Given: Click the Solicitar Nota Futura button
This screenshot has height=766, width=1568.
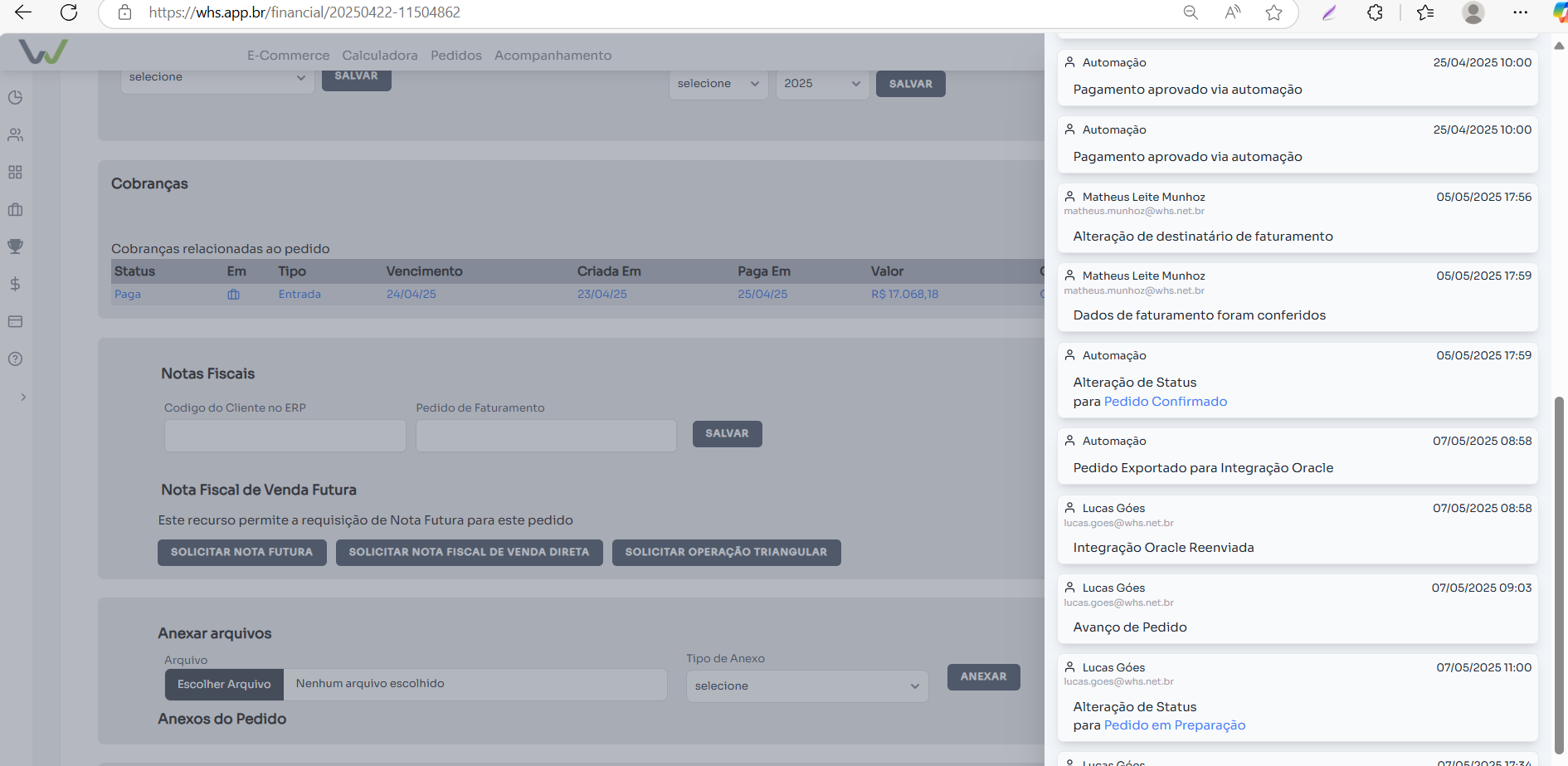Looking at the screenshot, I should (x=241, y=552).
